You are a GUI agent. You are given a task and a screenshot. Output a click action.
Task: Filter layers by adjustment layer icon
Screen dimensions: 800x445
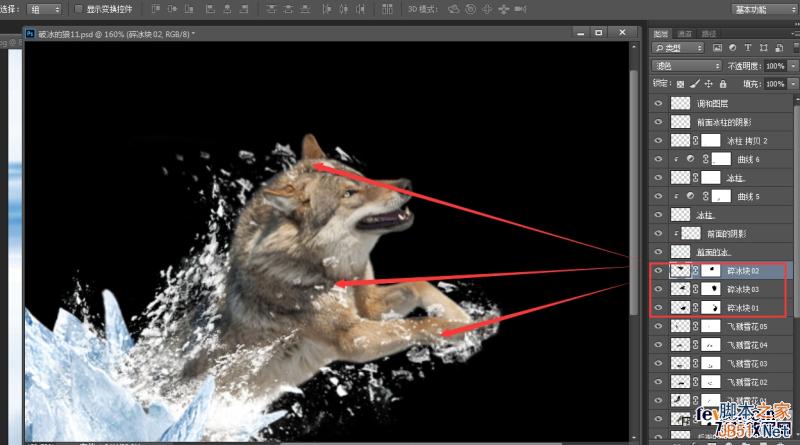tap(733, 48)
